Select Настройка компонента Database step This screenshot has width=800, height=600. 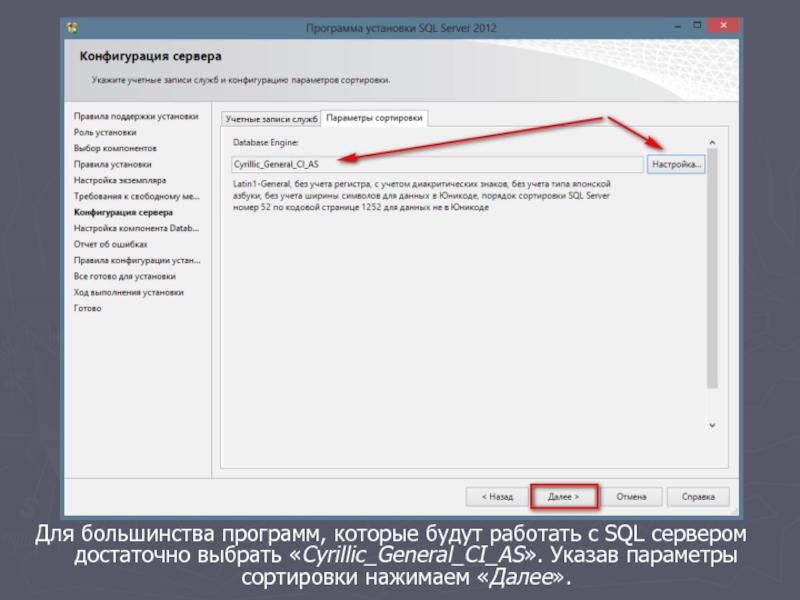click(136, 228)
